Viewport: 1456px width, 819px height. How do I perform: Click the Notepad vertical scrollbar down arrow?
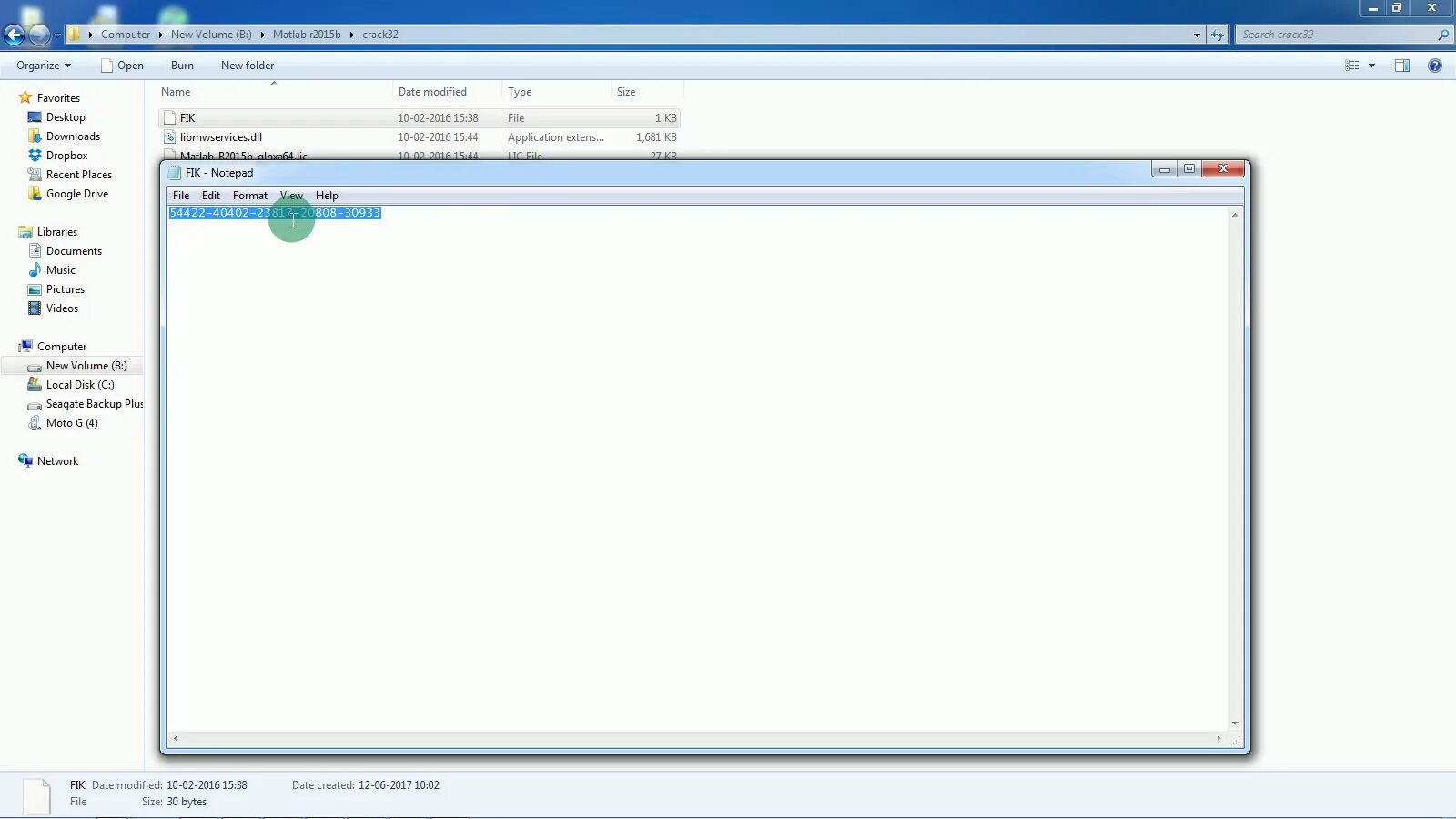coord(1235,723)
